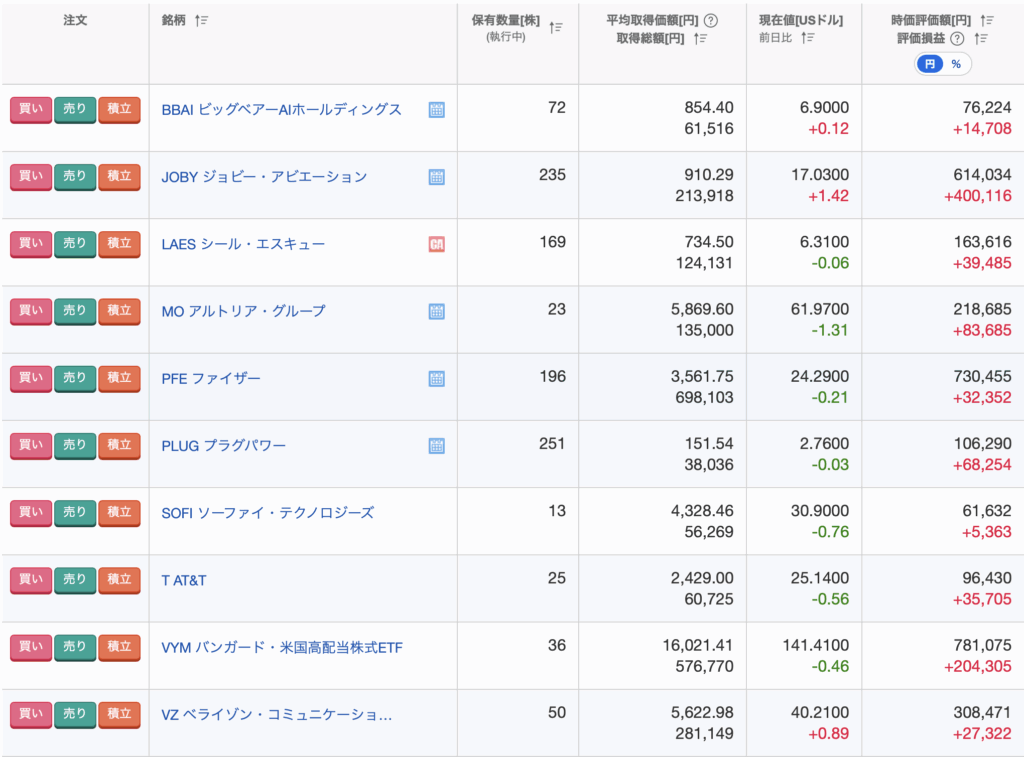Click the help icon next to 評価損益
Screen dimensions: 1024x757
click(x=957, y=39)
